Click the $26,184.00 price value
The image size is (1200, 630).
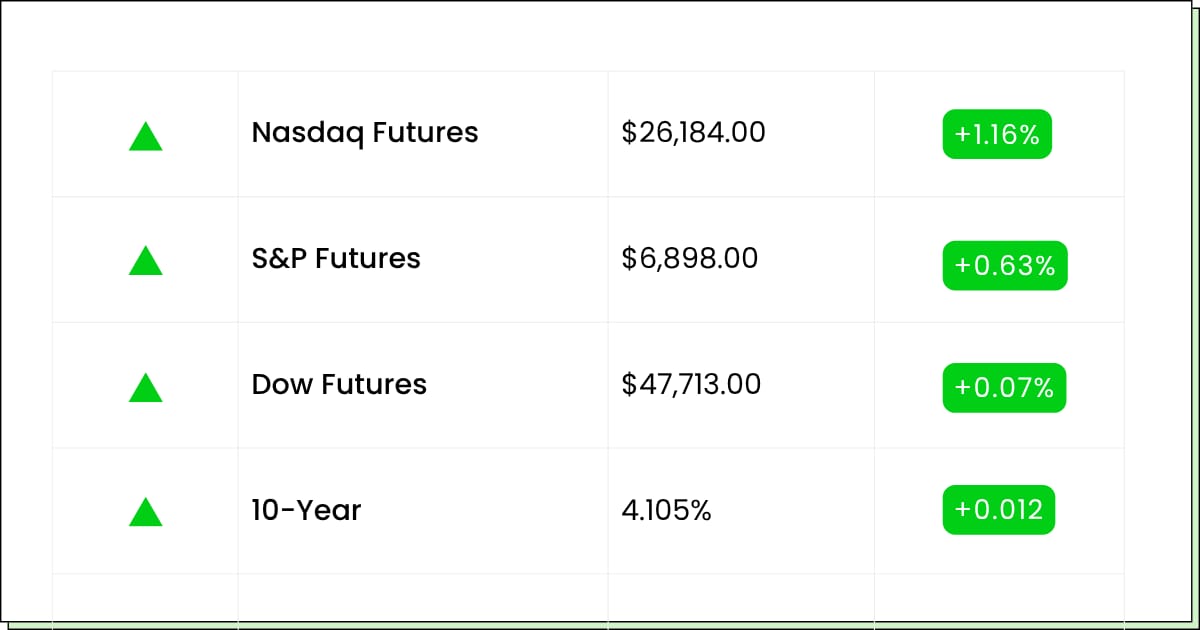point(693,133)
